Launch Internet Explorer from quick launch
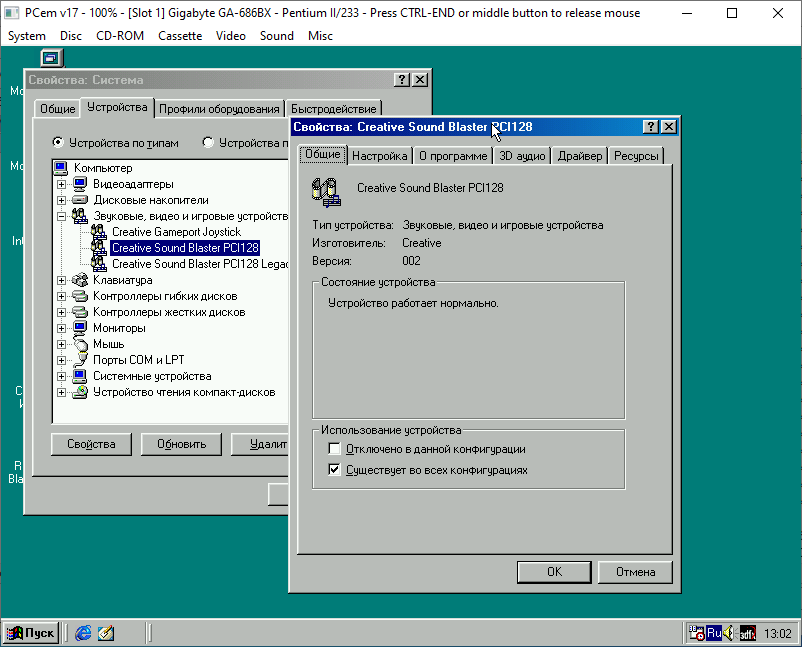The image size is (802, 647). point(83,633)
